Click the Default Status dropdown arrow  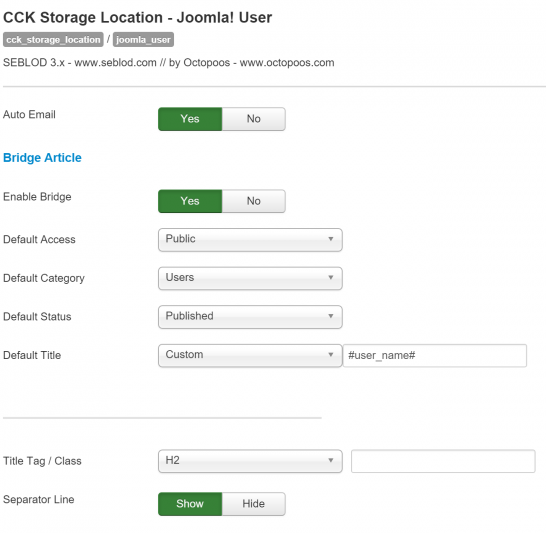coord(330,316)
